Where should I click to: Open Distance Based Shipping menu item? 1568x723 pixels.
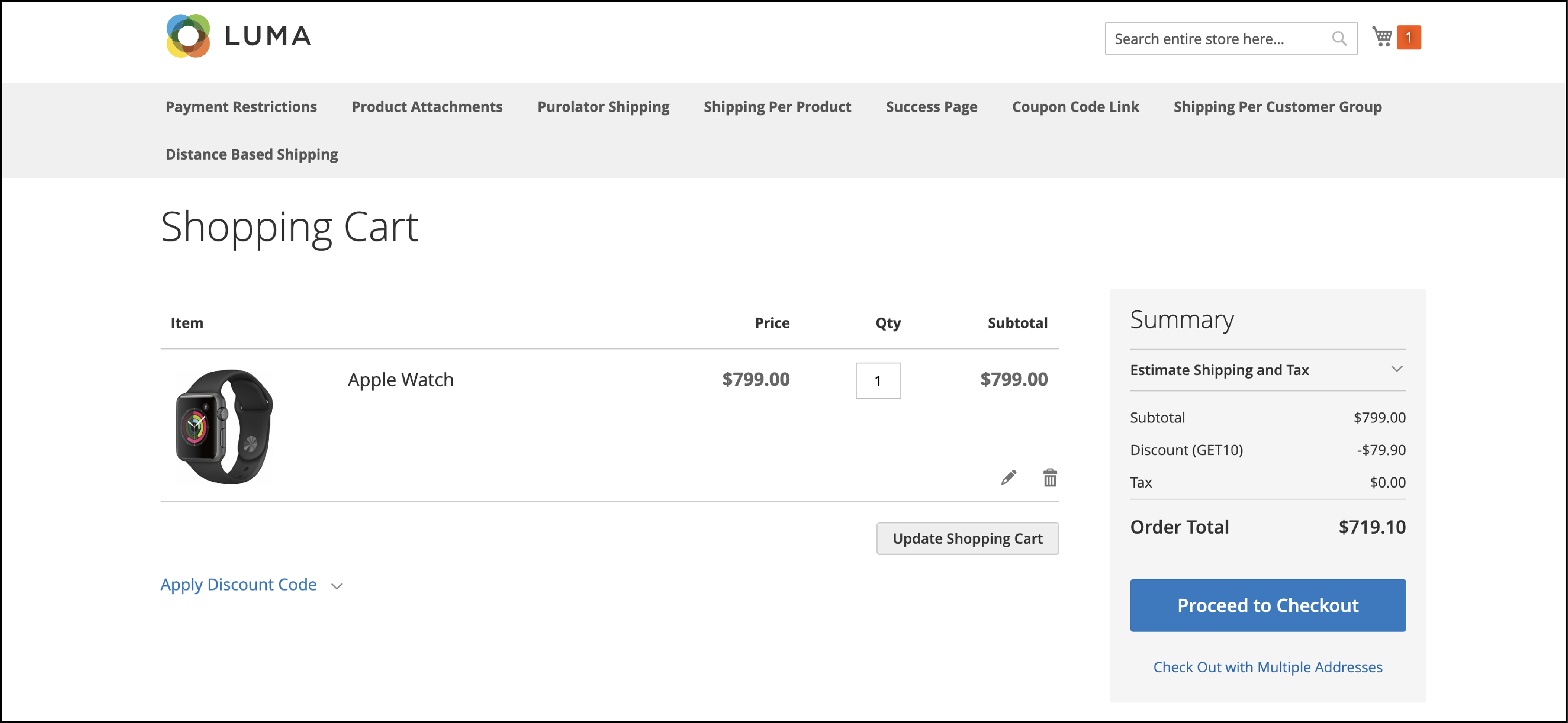point(252,154)
